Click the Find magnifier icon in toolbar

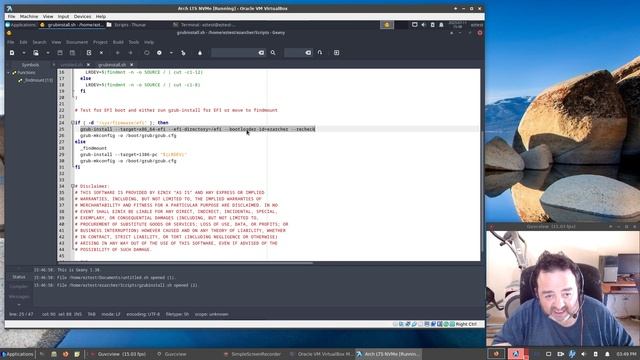[x=273, y=53]
